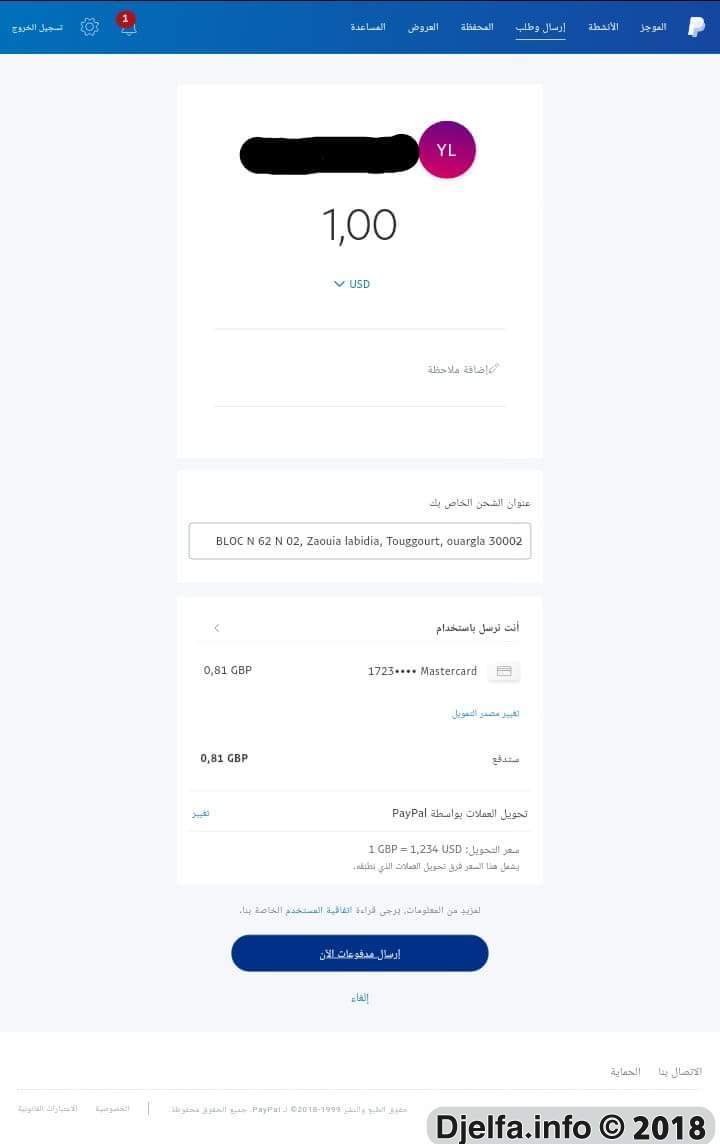The image size is (720, 1144).
Task: Click the إلغاء cancel link
Action: 360,997
